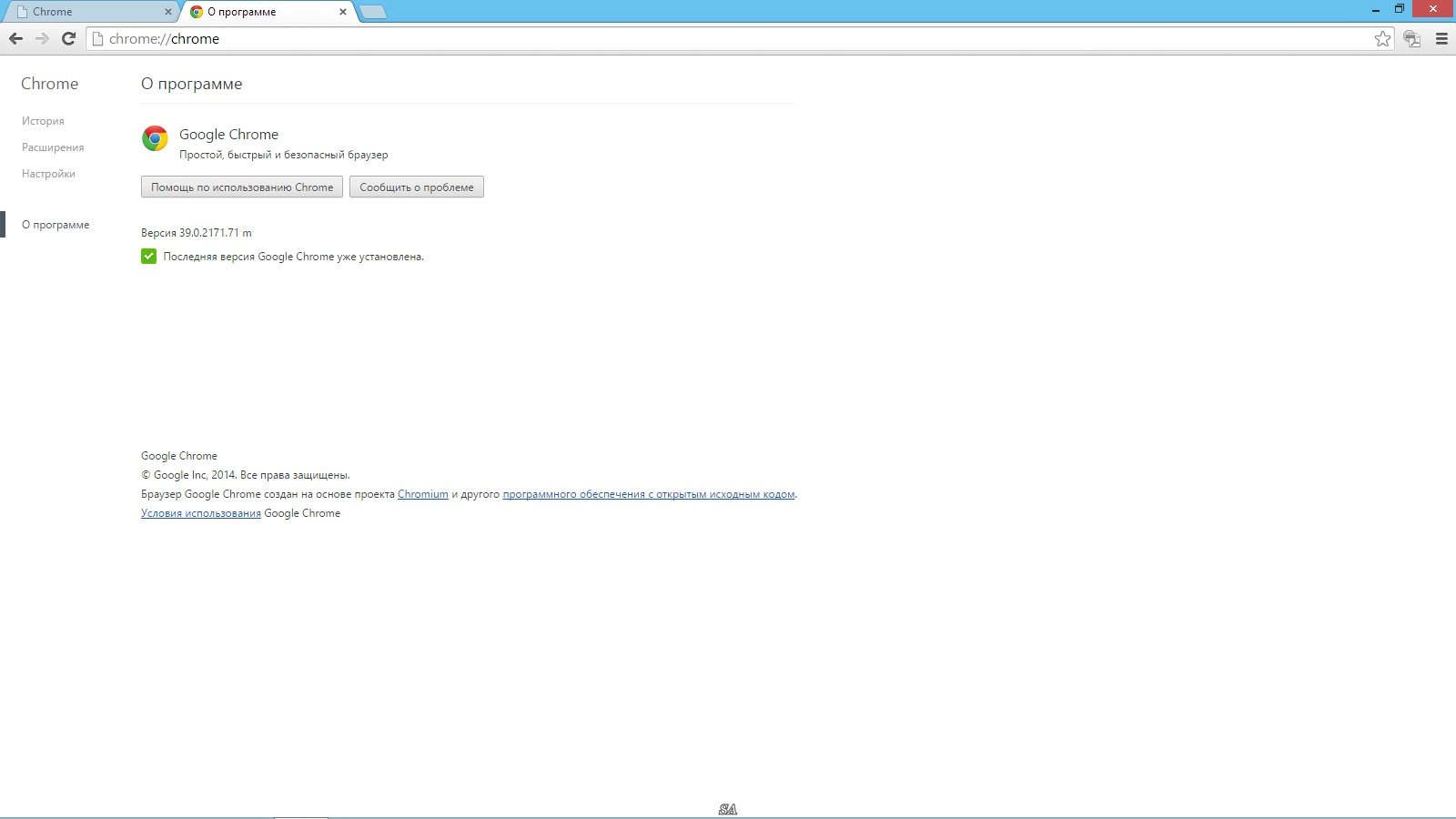Click the Google Chrome logo icon

pos(155,138)
